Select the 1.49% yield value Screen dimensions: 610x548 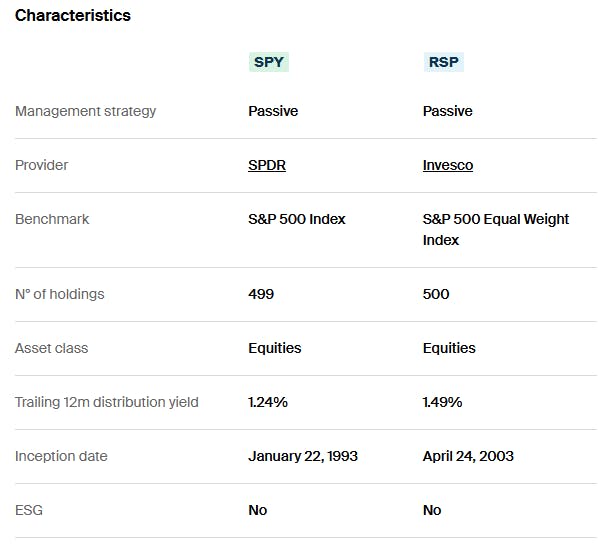[x=442, y=402]
